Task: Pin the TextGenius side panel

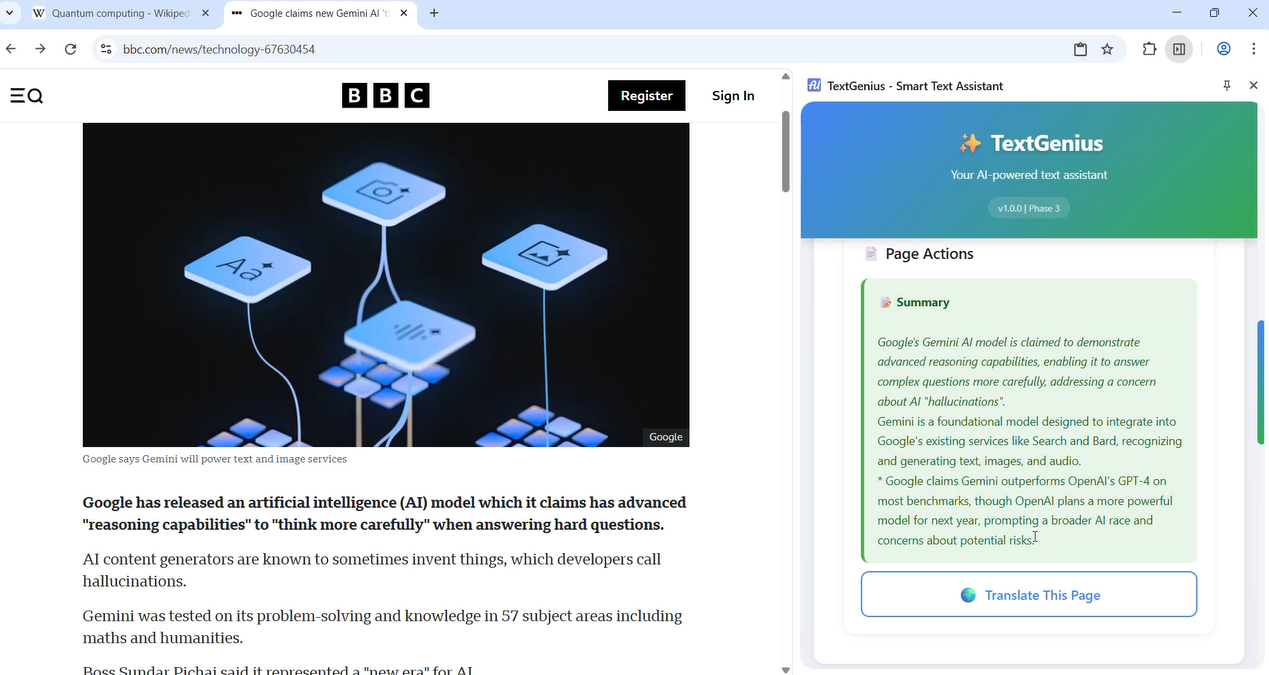Action: pos(1227,86)
